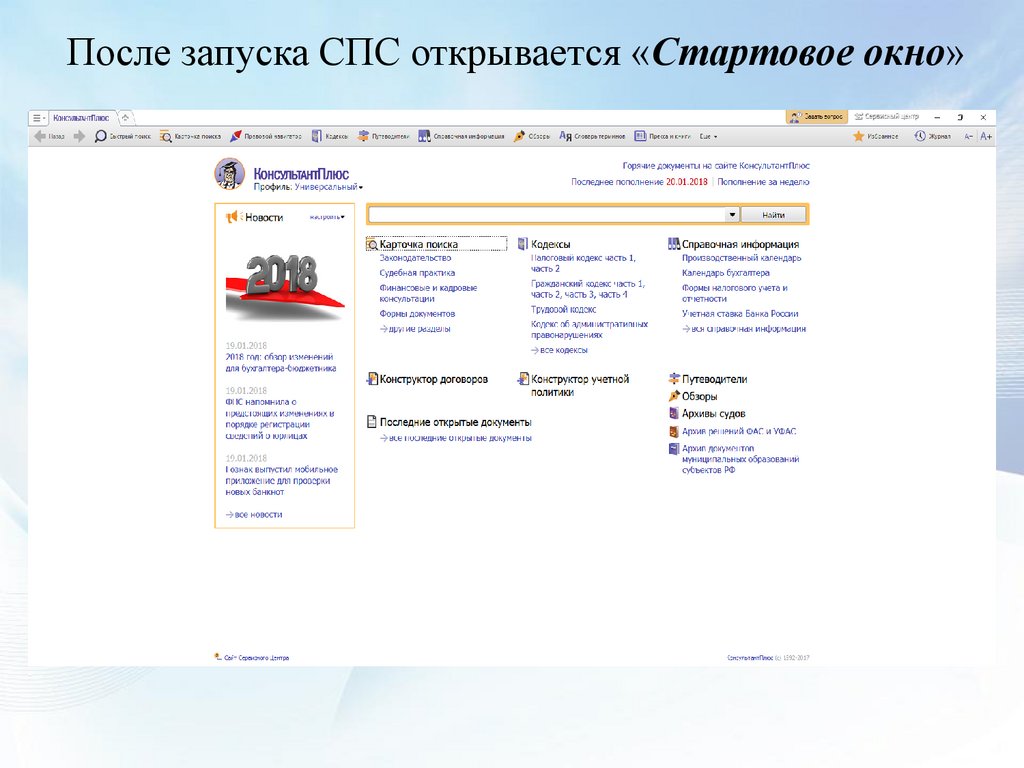Open Настроить dropdown in Новости panel
1024x768 pixels.
[327, 217]
